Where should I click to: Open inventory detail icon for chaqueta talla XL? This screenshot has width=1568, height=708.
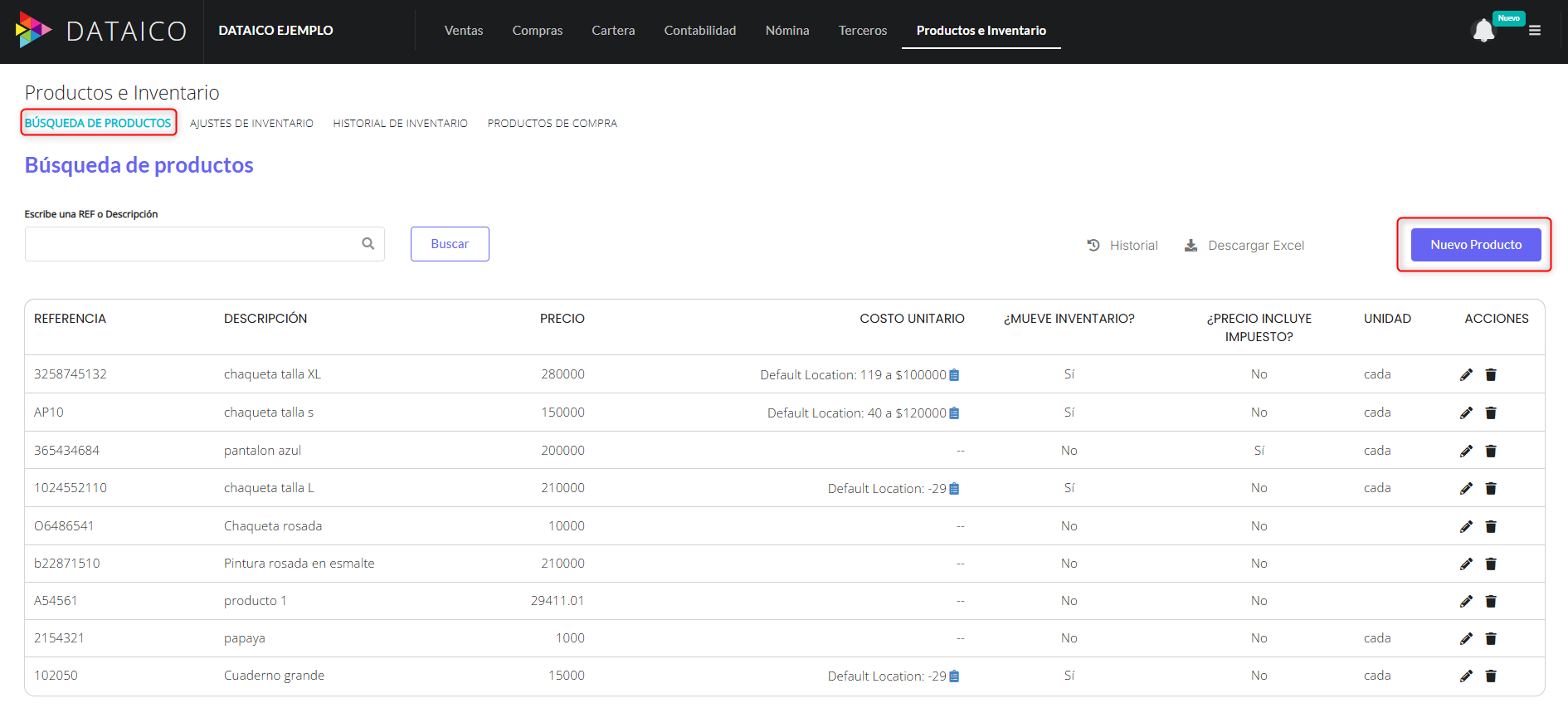pyautogui.click(x=954, y=375)
